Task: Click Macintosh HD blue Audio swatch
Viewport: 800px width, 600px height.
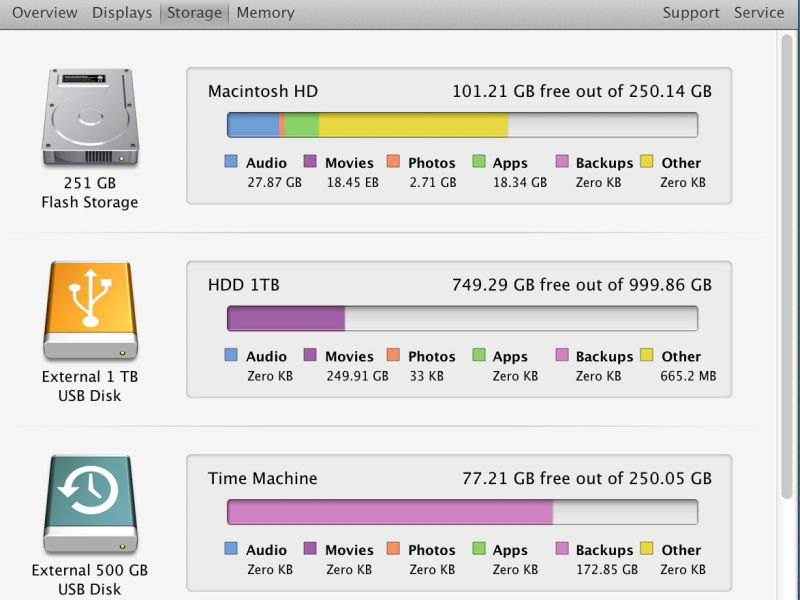Action: point(231,162)
